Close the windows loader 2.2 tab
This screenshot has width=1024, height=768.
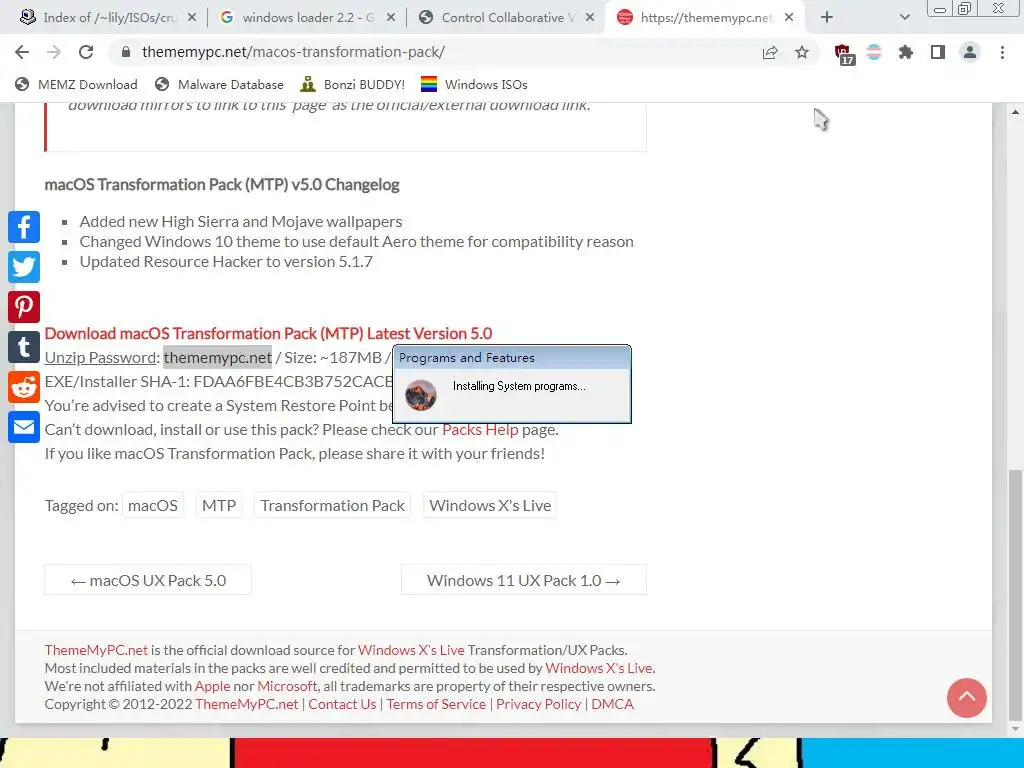pos(391,18)
